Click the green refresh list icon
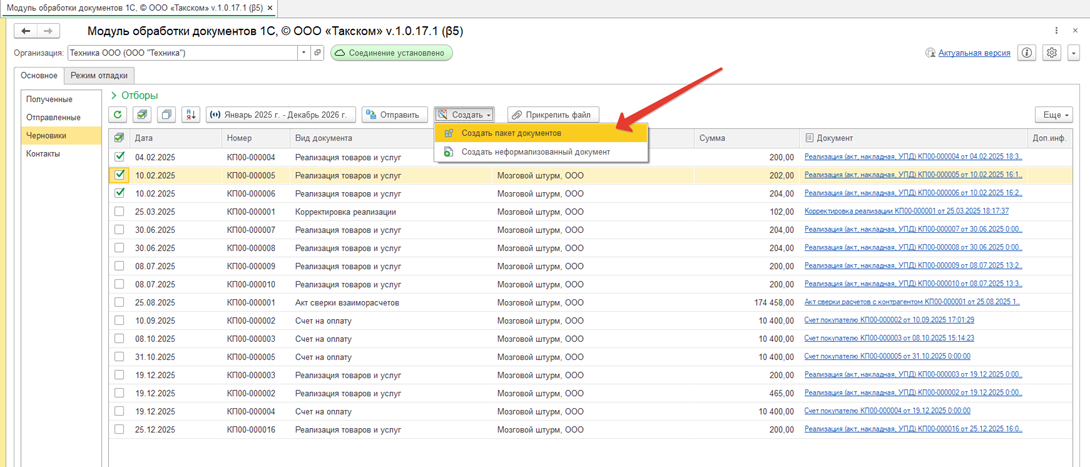 coord(118,115)
